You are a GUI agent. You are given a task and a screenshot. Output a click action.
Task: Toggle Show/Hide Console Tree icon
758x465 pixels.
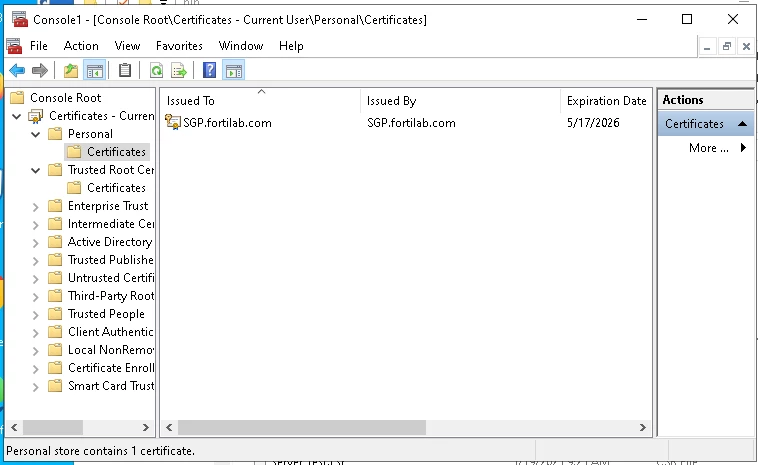(95, 71)
